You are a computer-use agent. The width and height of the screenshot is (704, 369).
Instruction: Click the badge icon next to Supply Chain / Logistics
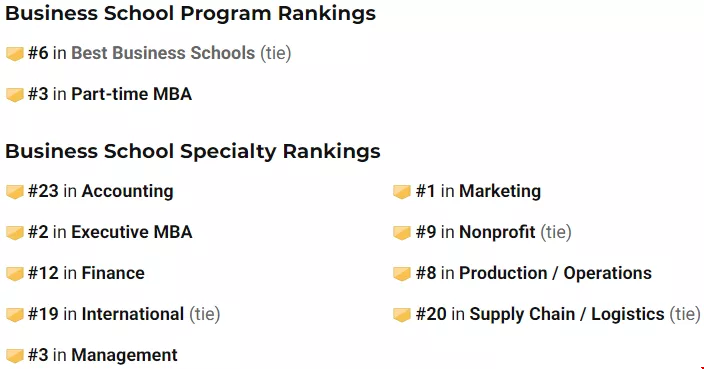pyautogui.click(x=402, y=315)
